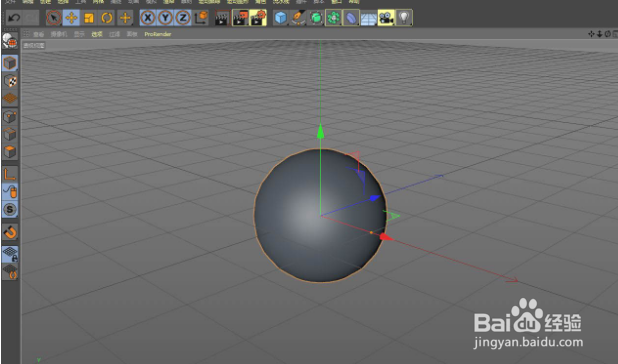
Task: Toggle the Viewport Solo S icon
Action: (10, 210)
